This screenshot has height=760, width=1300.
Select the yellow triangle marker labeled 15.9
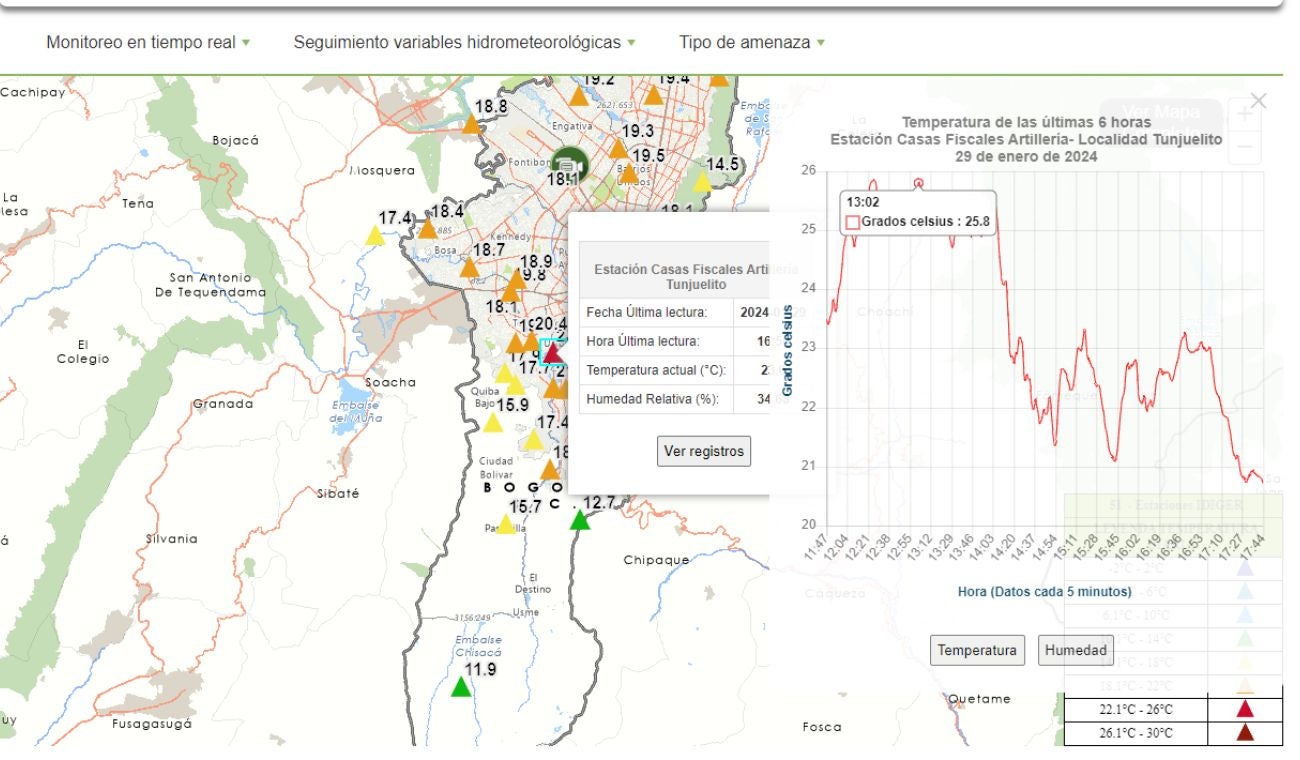pos(492,423)
